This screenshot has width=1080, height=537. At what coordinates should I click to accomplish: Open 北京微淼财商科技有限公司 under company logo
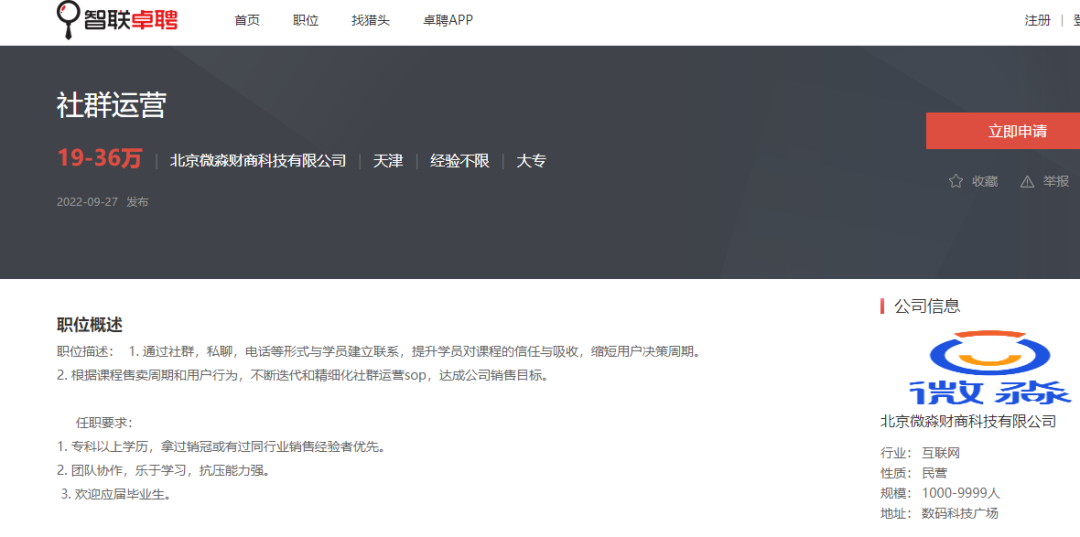[968, 421]
